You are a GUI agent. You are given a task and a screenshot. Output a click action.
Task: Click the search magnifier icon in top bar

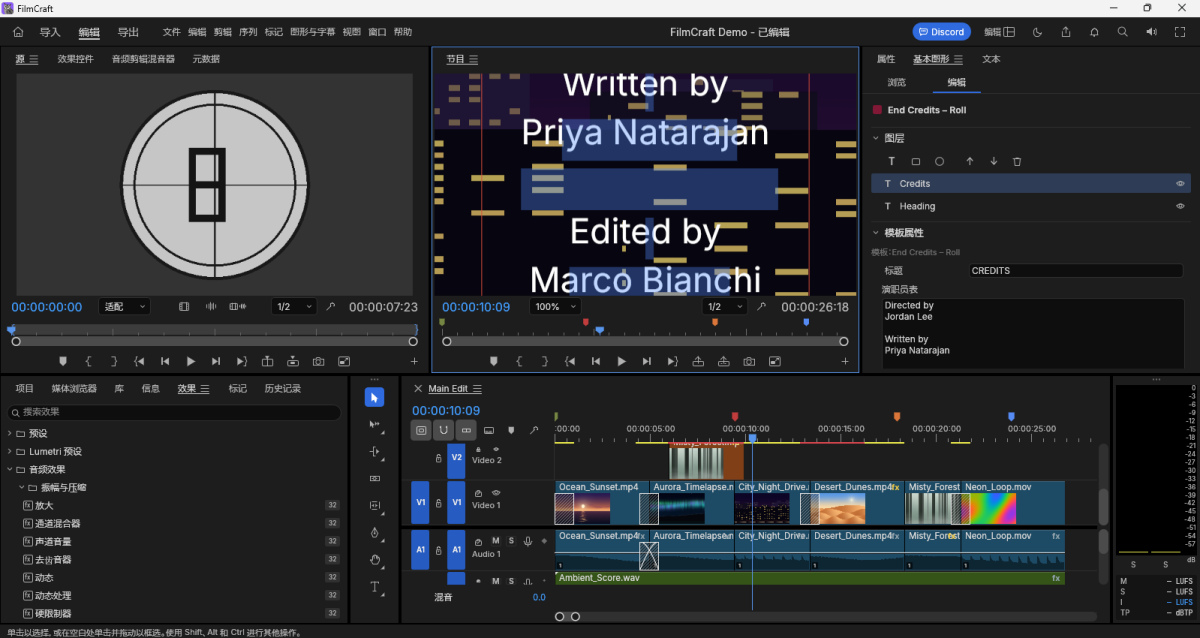[x=1123, y=32]
